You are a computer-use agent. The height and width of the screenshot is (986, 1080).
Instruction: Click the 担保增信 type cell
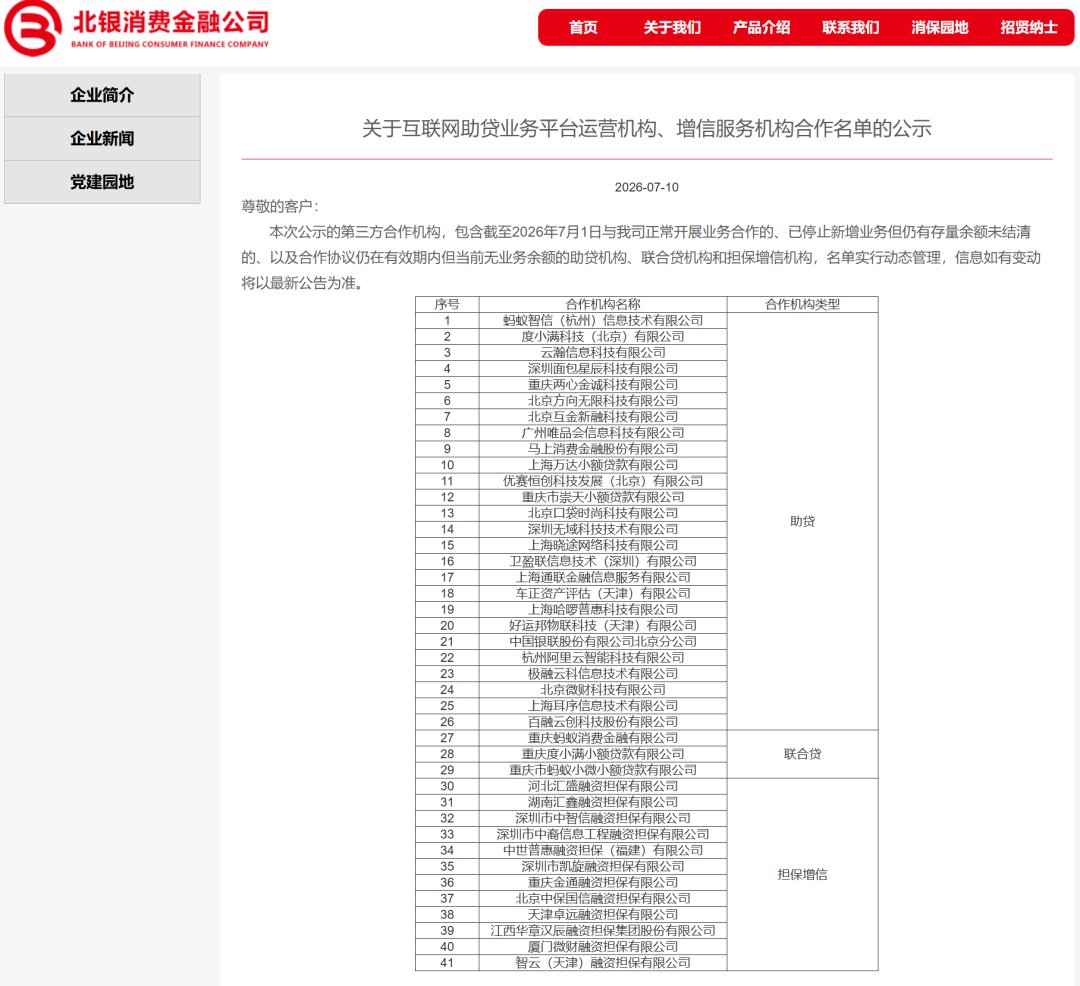[802, 874]
